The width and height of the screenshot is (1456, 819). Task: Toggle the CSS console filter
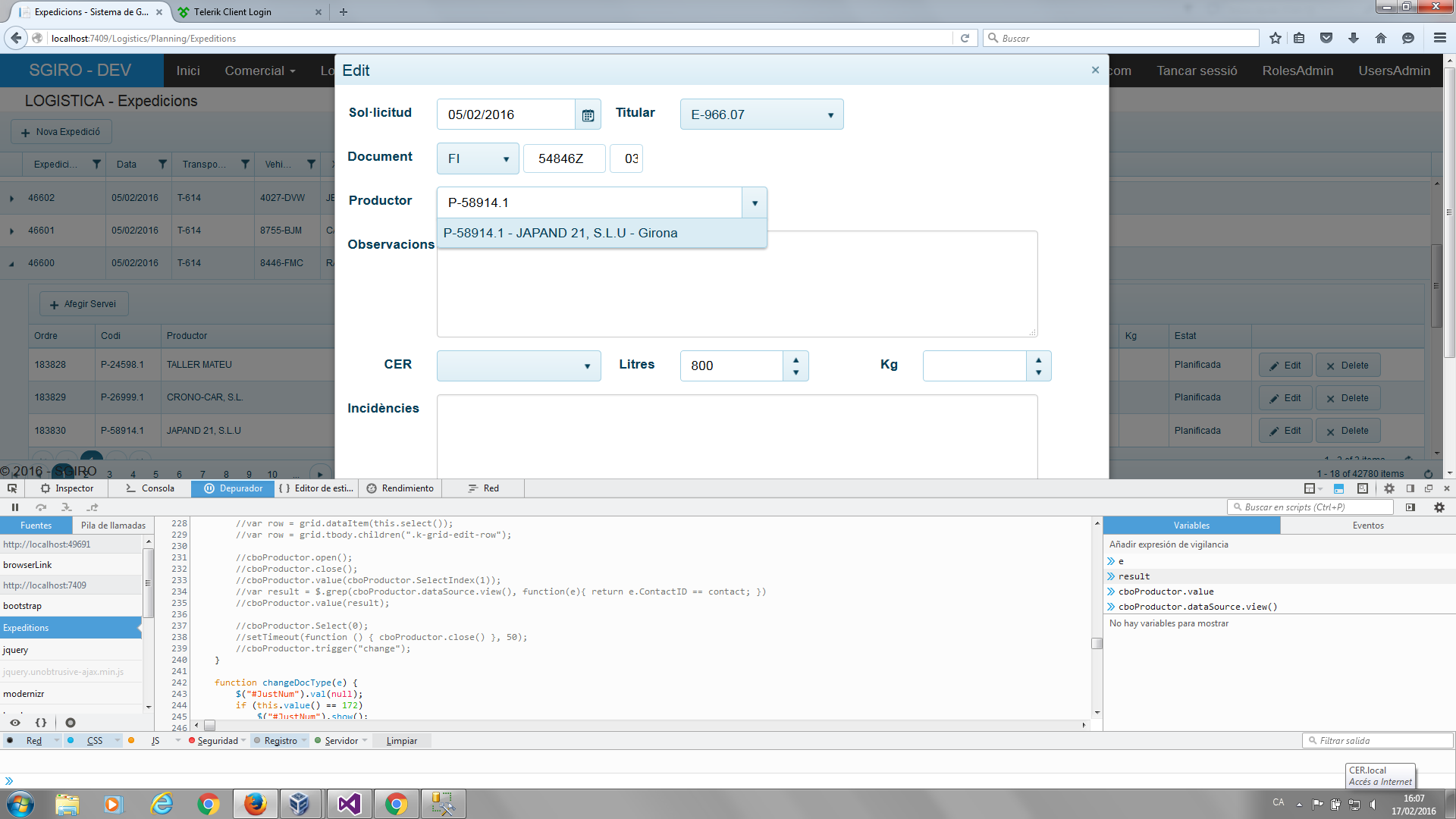(x=94, y=741)
